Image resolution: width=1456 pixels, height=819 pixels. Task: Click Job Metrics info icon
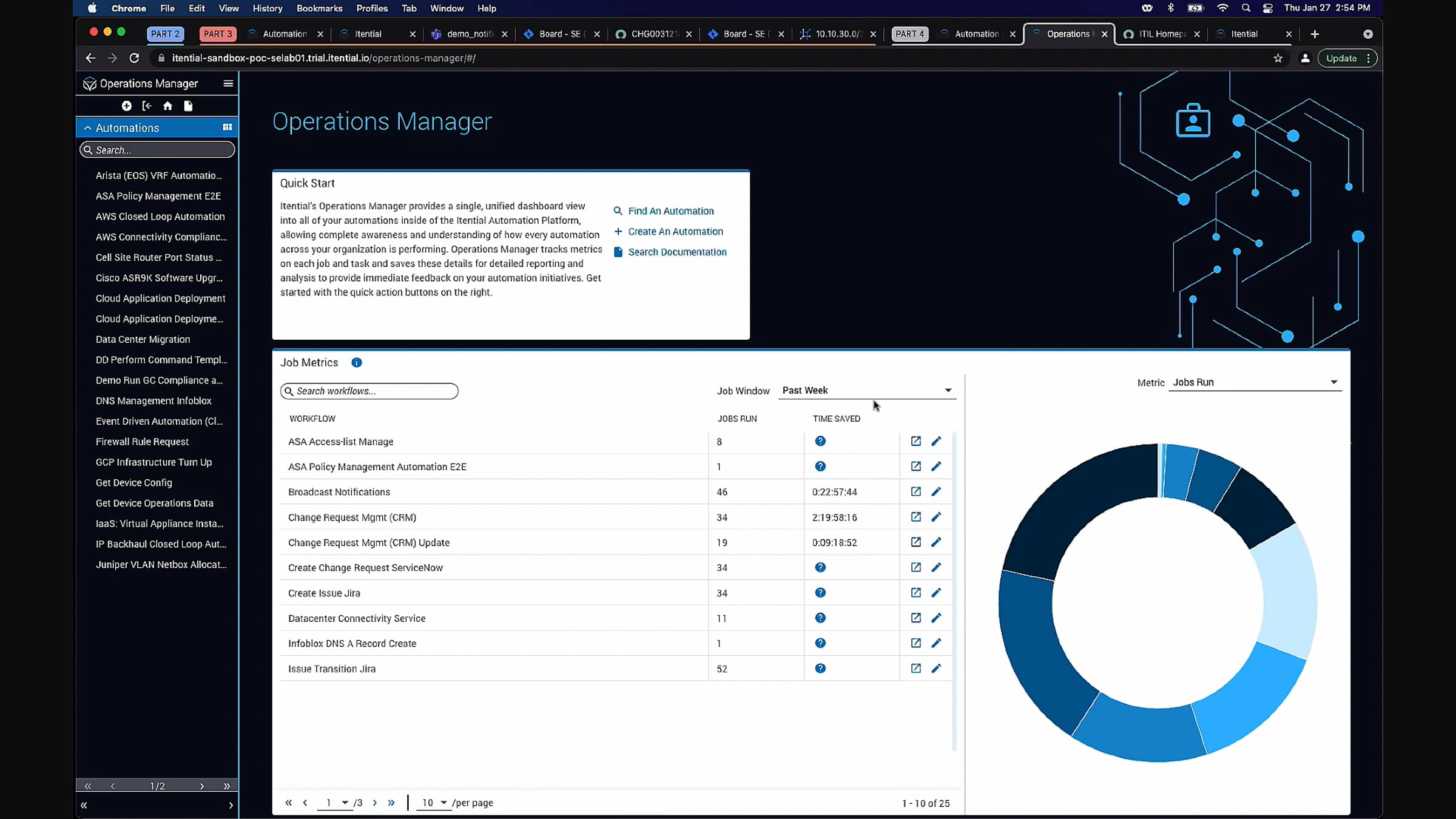click(357, 363)
